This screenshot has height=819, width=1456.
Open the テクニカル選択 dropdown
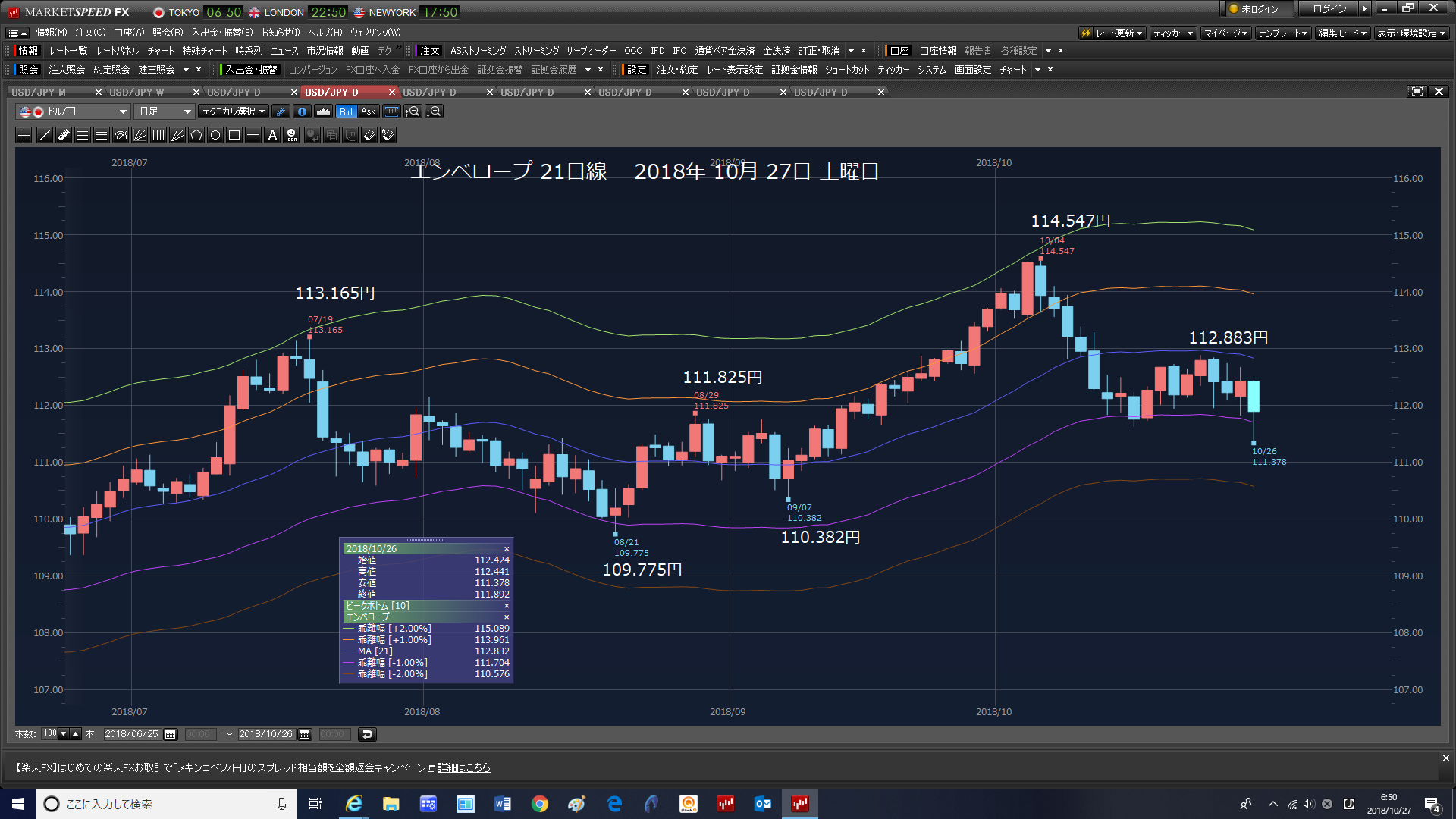pyautogui.click(x=234, y=111)
